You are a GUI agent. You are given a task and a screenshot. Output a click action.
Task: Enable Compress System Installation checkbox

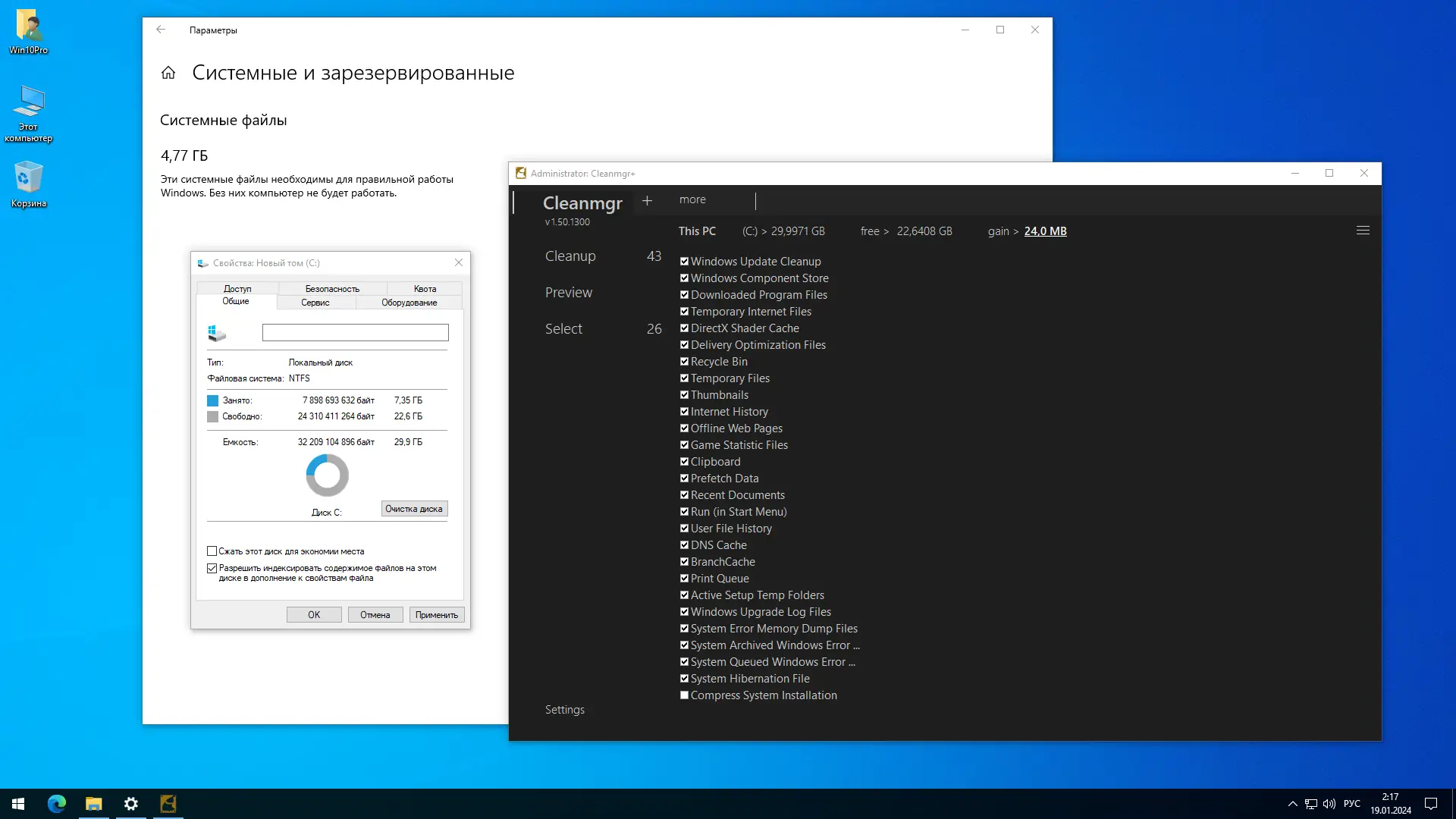(x=684, y=695)
